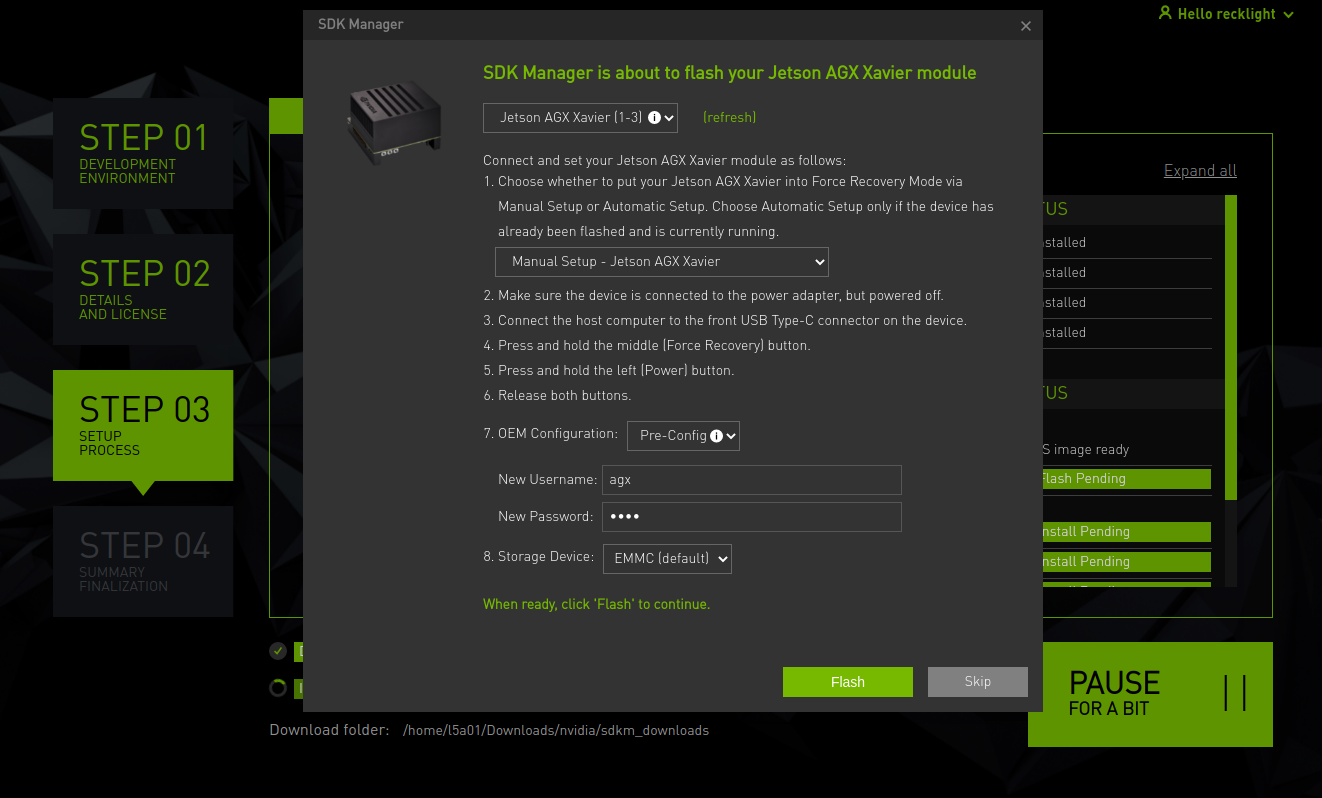This screenshot has width=1322, height=798.
Task: Click the Flash button to start flashing
Action: pos(847,681)
